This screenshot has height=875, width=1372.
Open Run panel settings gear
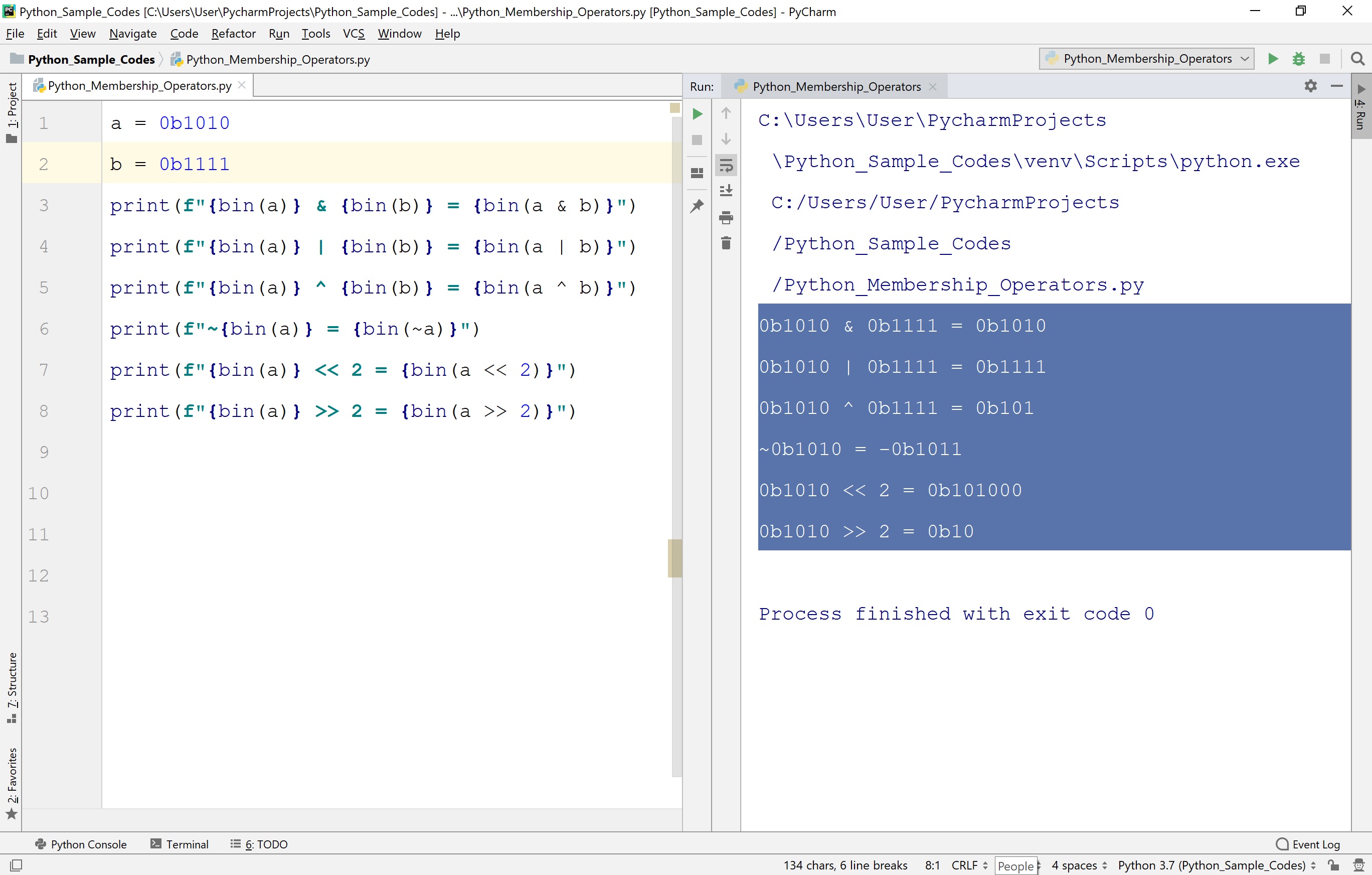pyautogui.click(x=1310, y=86)
